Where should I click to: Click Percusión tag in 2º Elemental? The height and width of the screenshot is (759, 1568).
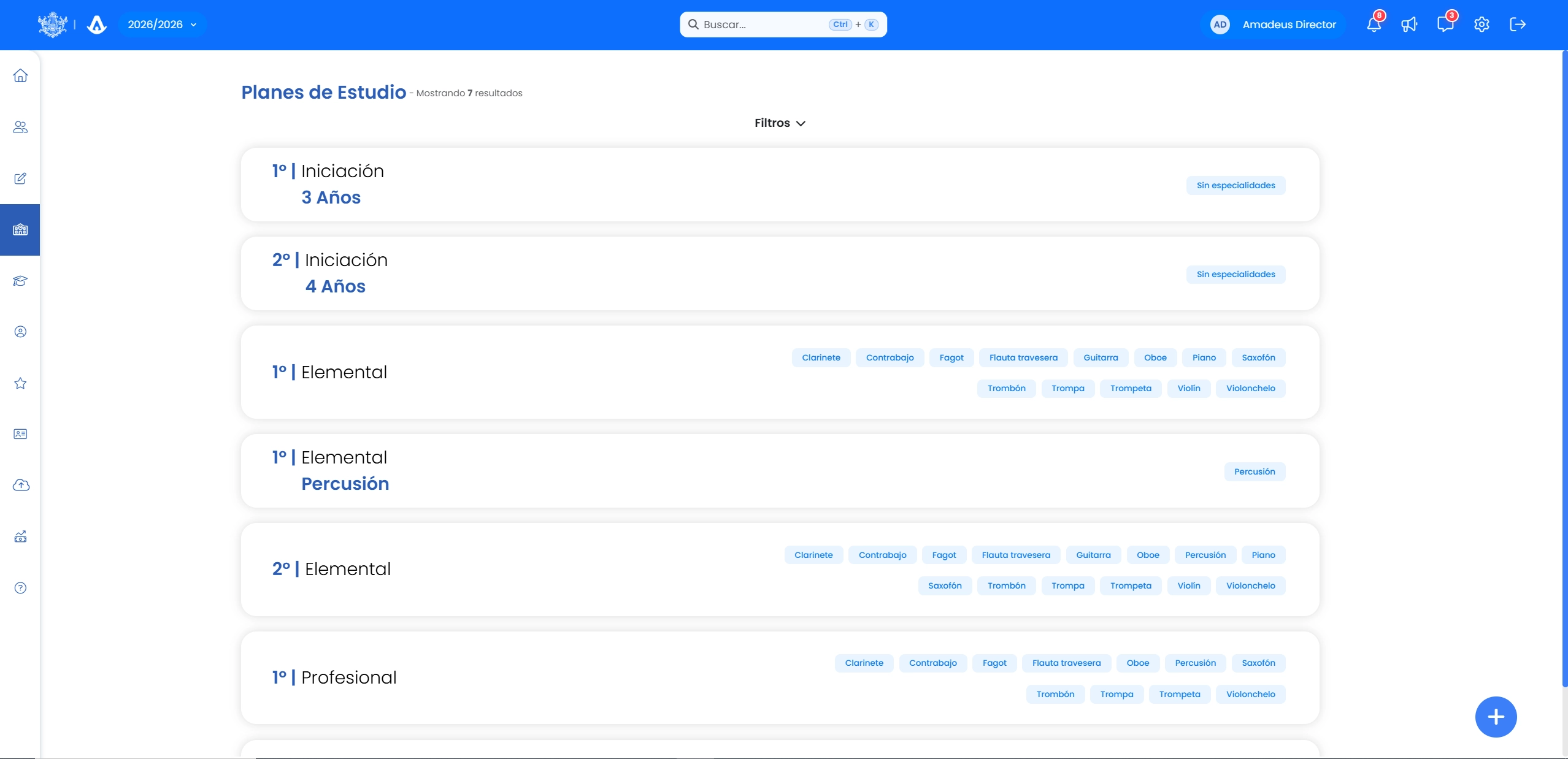[x=1205, y=555]
